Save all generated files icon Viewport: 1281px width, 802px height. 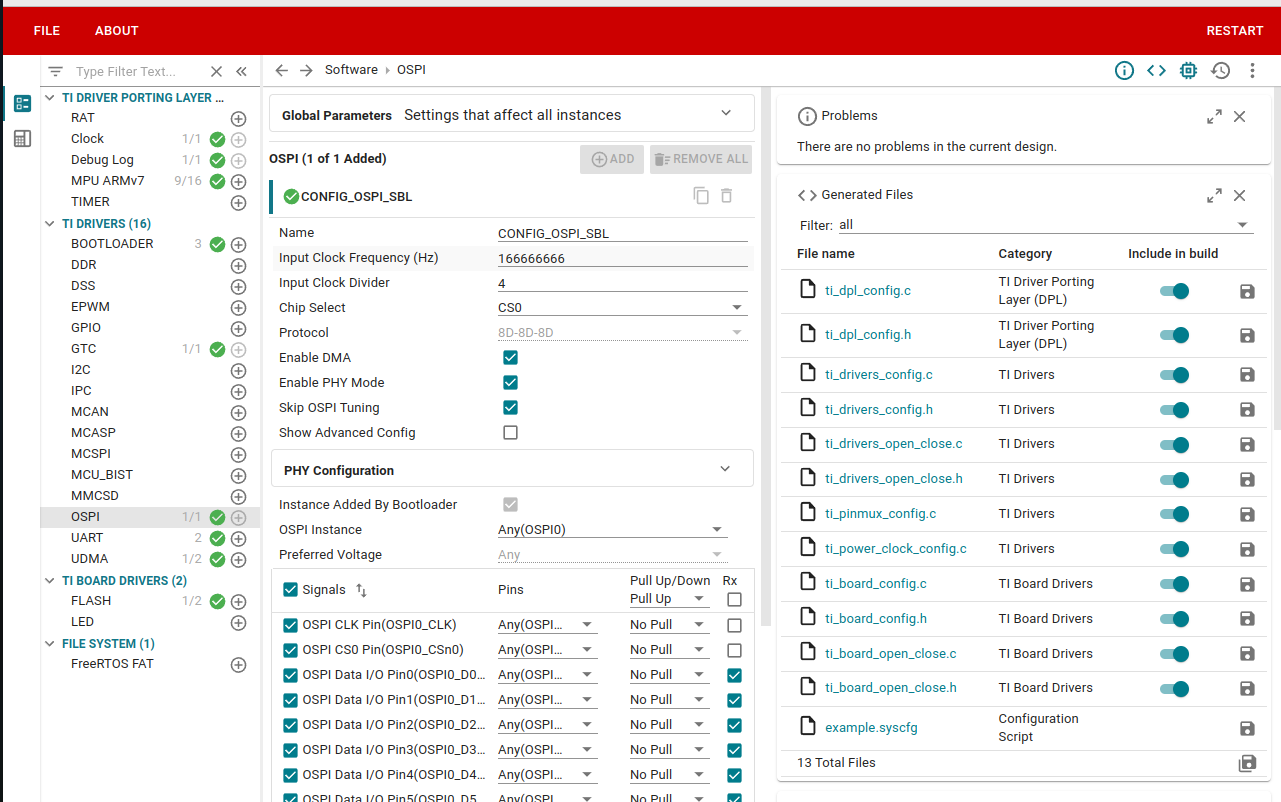[x=1247, y=763]
